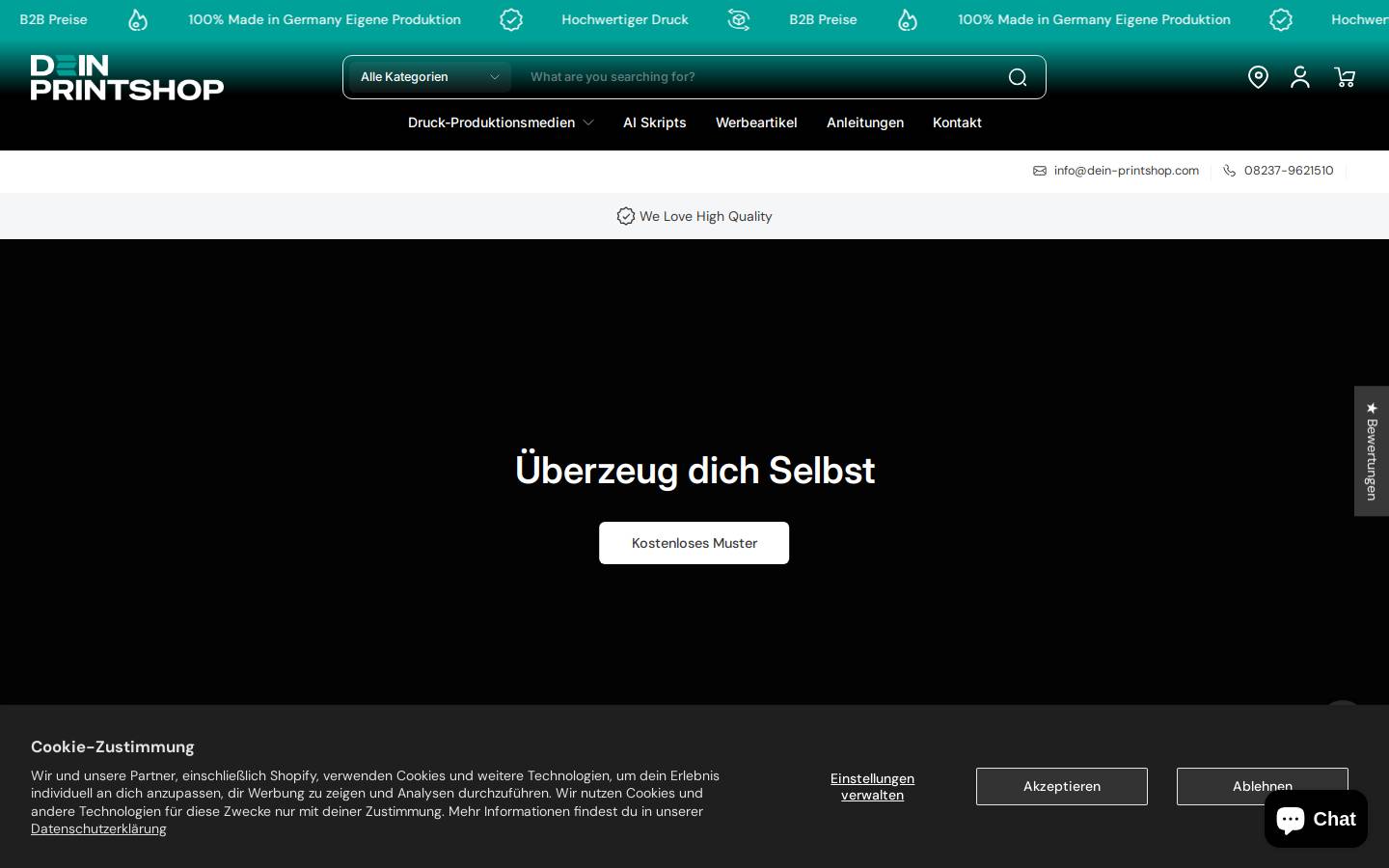This screenshot has width=1389, height=868.
Task: Open the AI Skripts menu item
Action: coord(655,122)
